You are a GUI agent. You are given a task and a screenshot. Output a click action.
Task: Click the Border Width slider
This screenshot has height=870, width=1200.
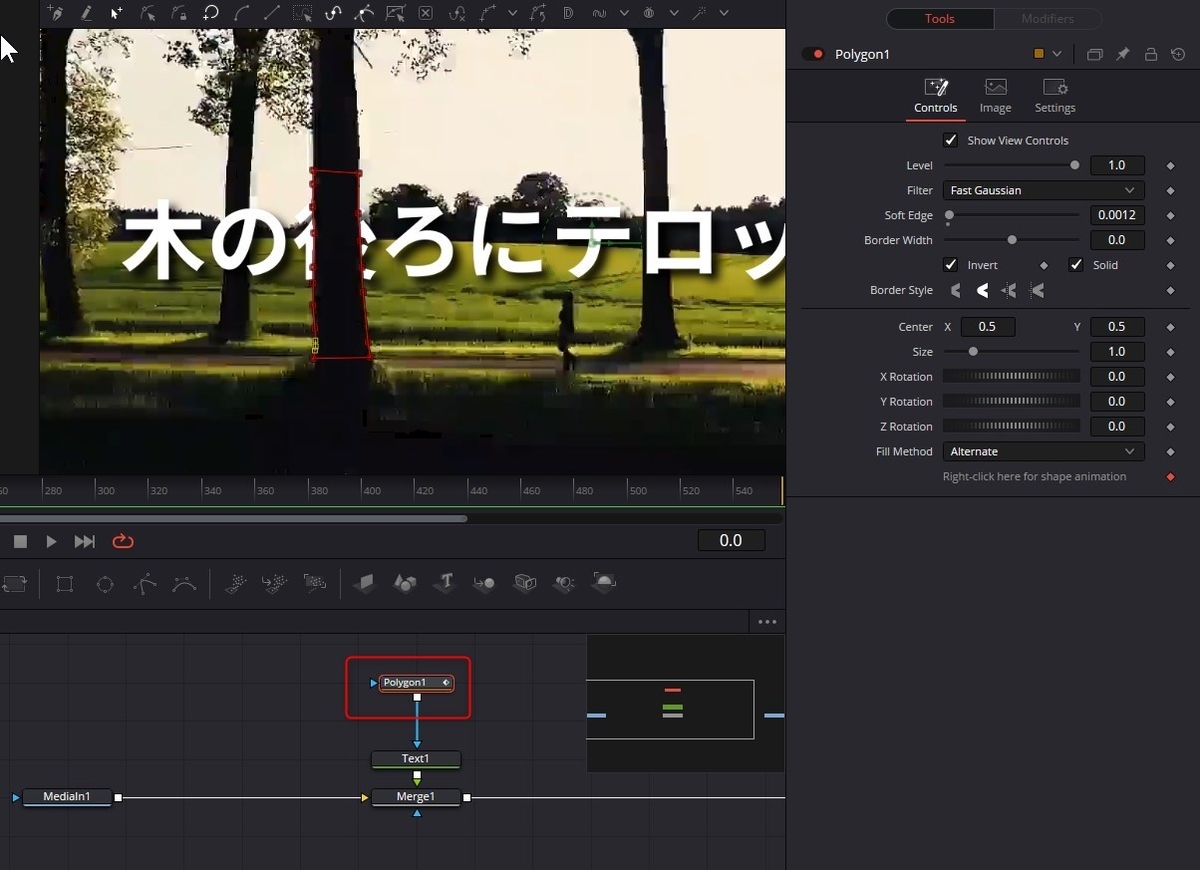pyautogui.click(x=1012, y=240)
